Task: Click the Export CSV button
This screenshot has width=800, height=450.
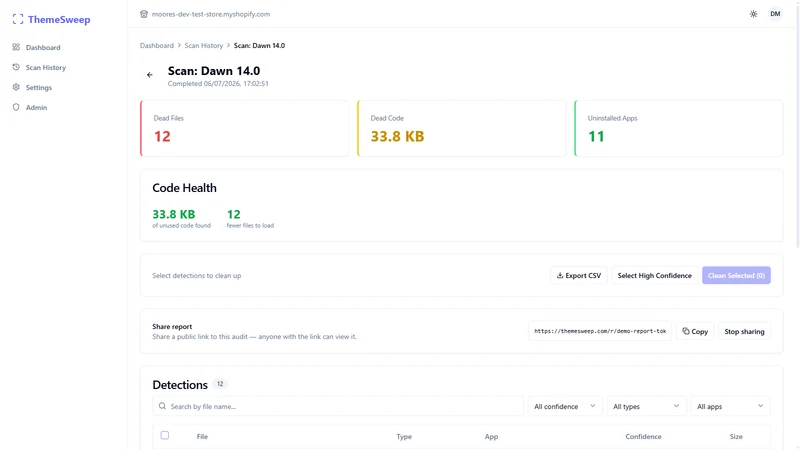Action: (579, 276)
